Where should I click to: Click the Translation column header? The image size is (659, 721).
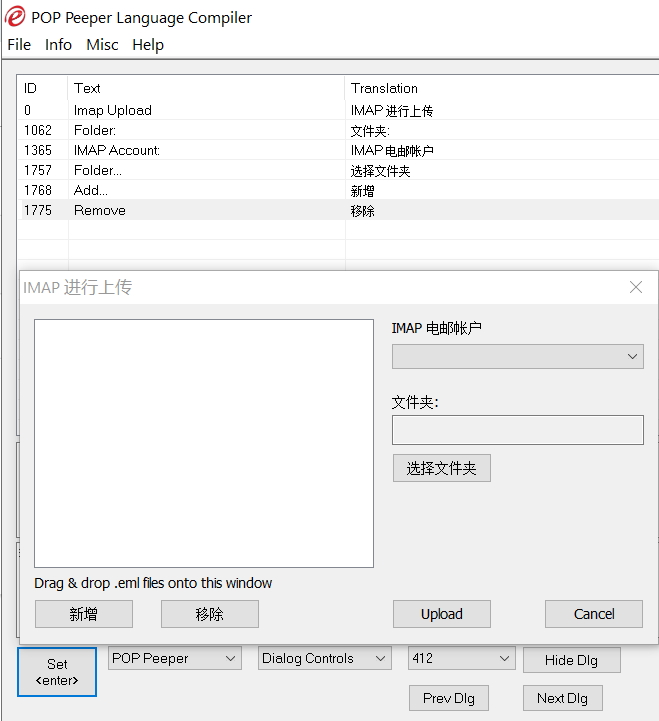click(x=502, y=88)
